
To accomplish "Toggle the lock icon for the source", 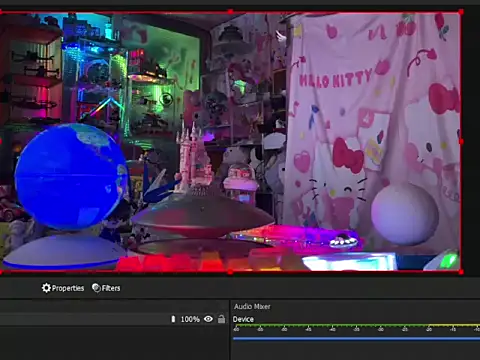I will (221, 319).
